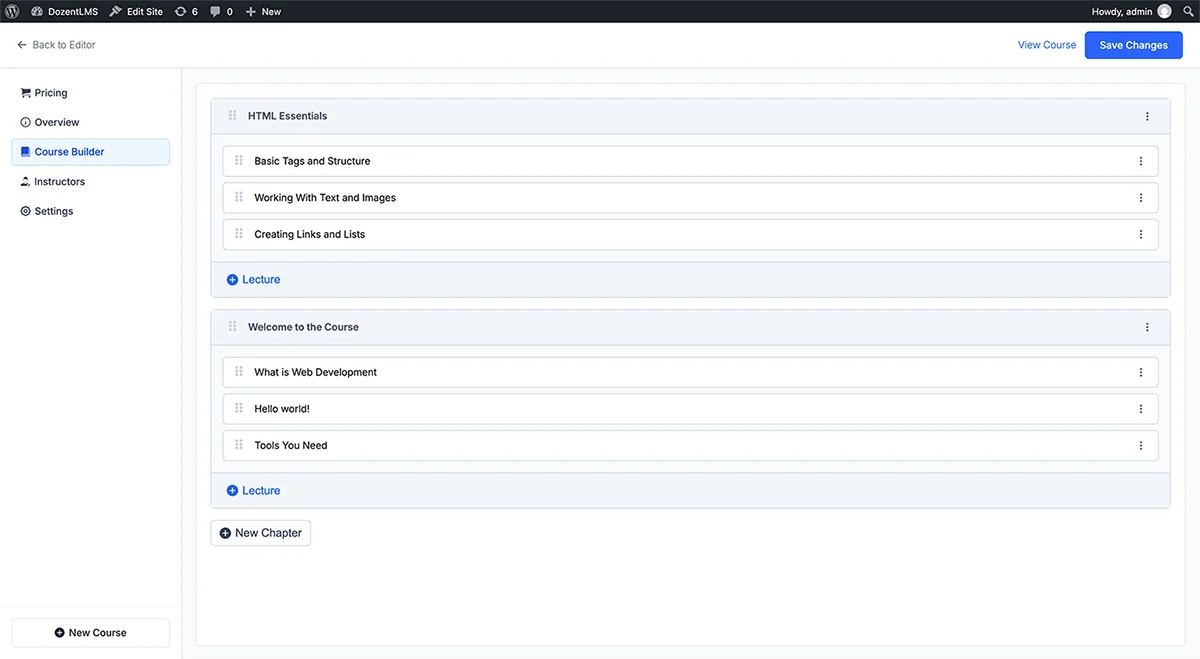Open the comments bubble showing 0

[x=221, y=12]
